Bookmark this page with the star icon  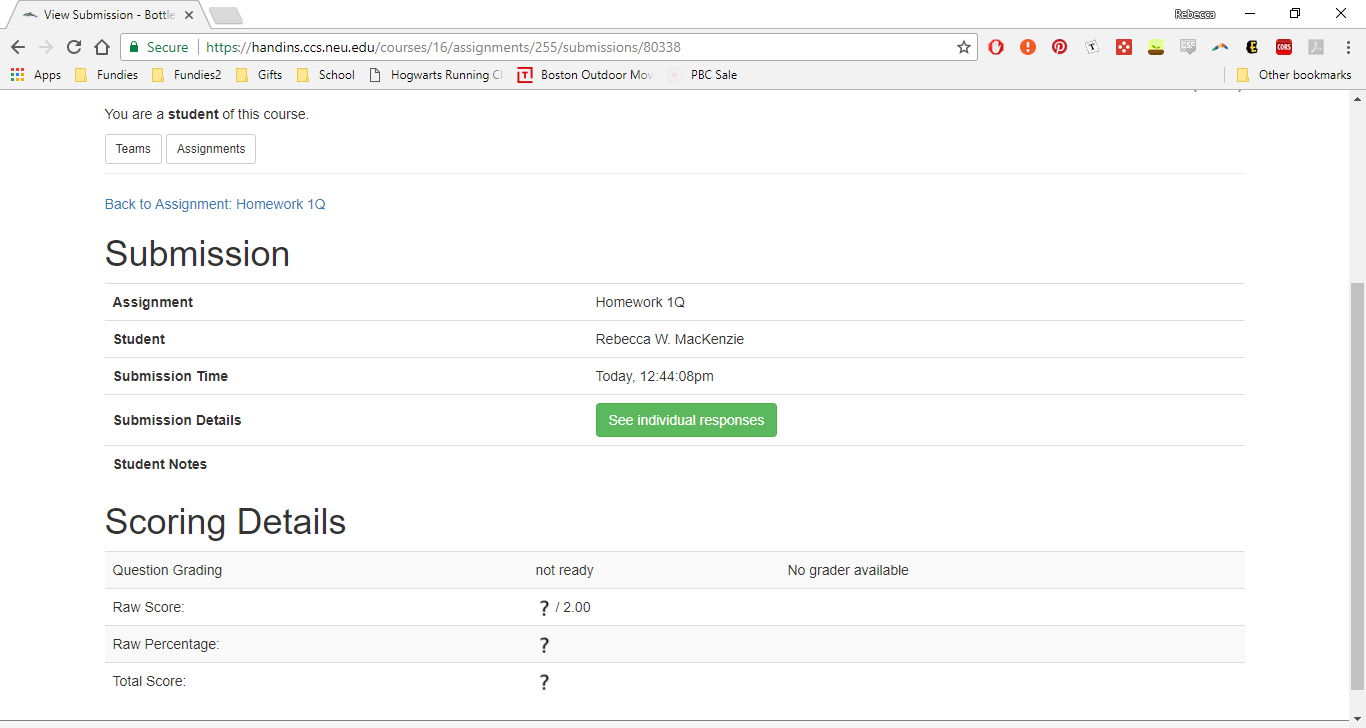(x=964, y=47)
